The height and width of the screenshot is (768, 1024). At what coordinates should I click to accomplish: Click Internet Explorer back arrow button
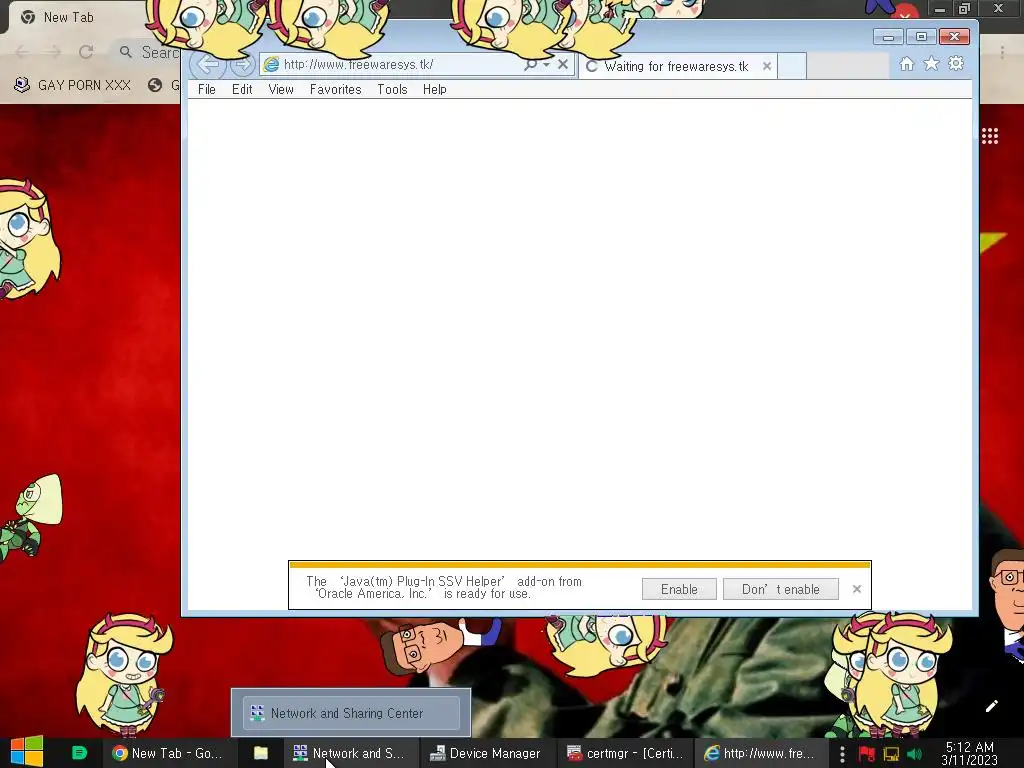(207, 64)
